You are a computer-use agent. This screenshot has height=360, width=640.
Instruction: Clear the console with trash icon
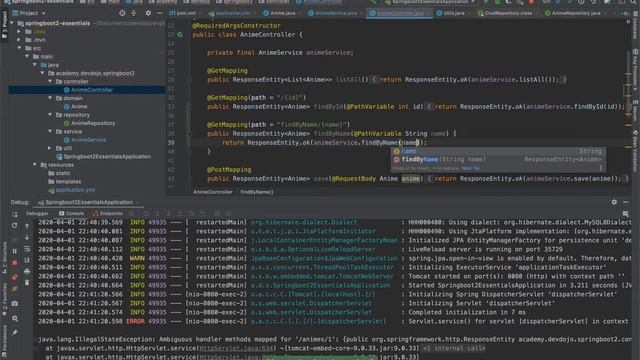click(x=27, y=282)
